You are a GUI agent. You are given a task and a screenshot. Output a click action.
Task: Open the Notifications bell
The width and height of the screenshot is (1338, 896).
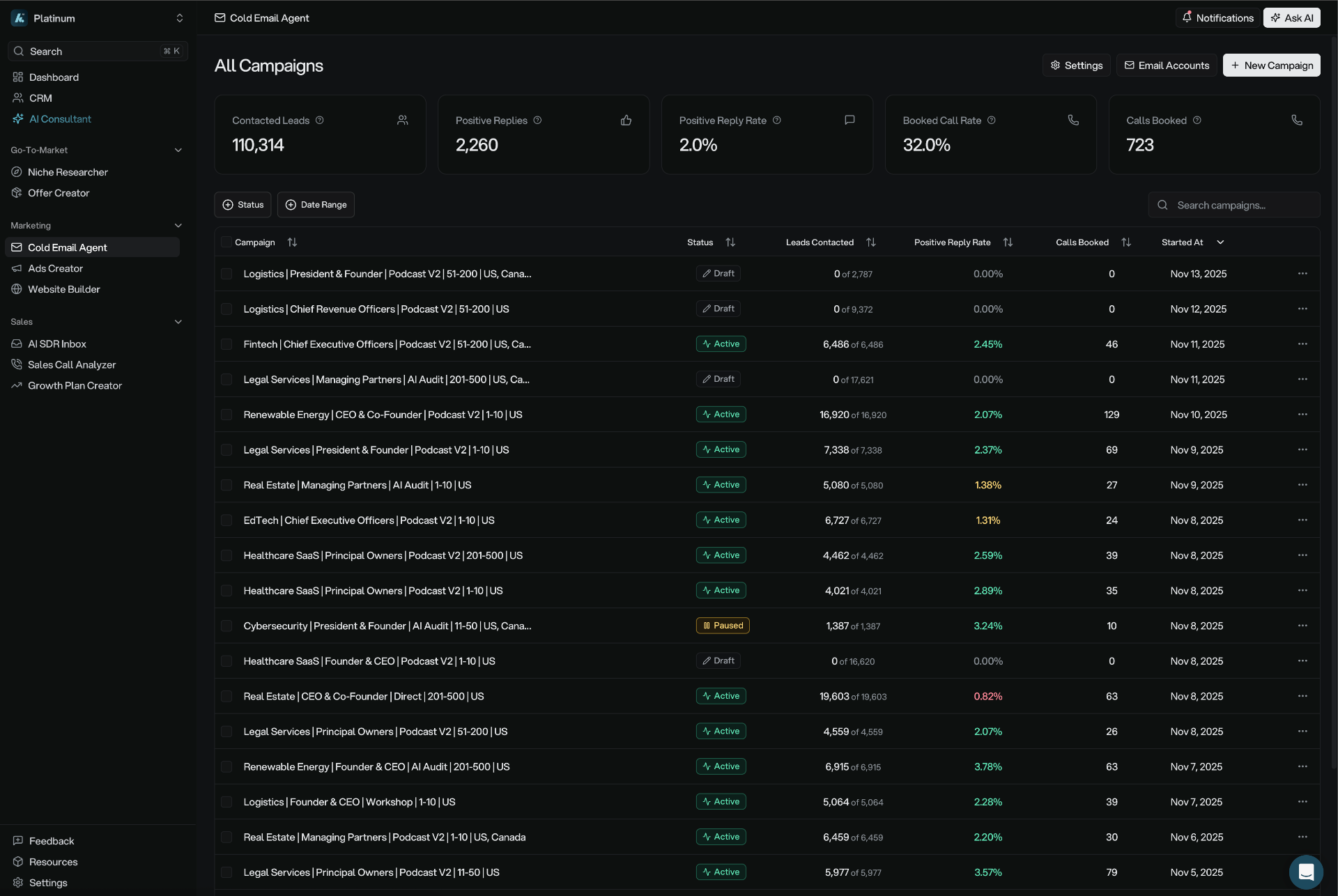point(1217,17)
